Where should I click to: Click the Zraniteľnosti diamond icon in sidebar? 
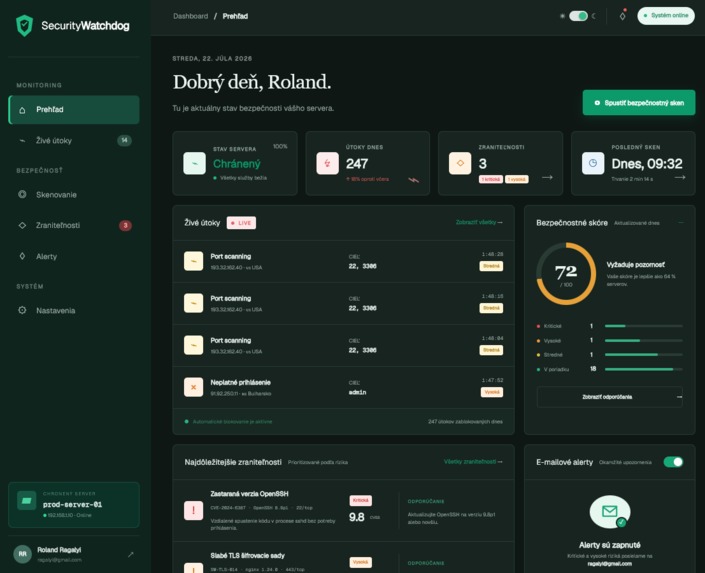(22, 225)
